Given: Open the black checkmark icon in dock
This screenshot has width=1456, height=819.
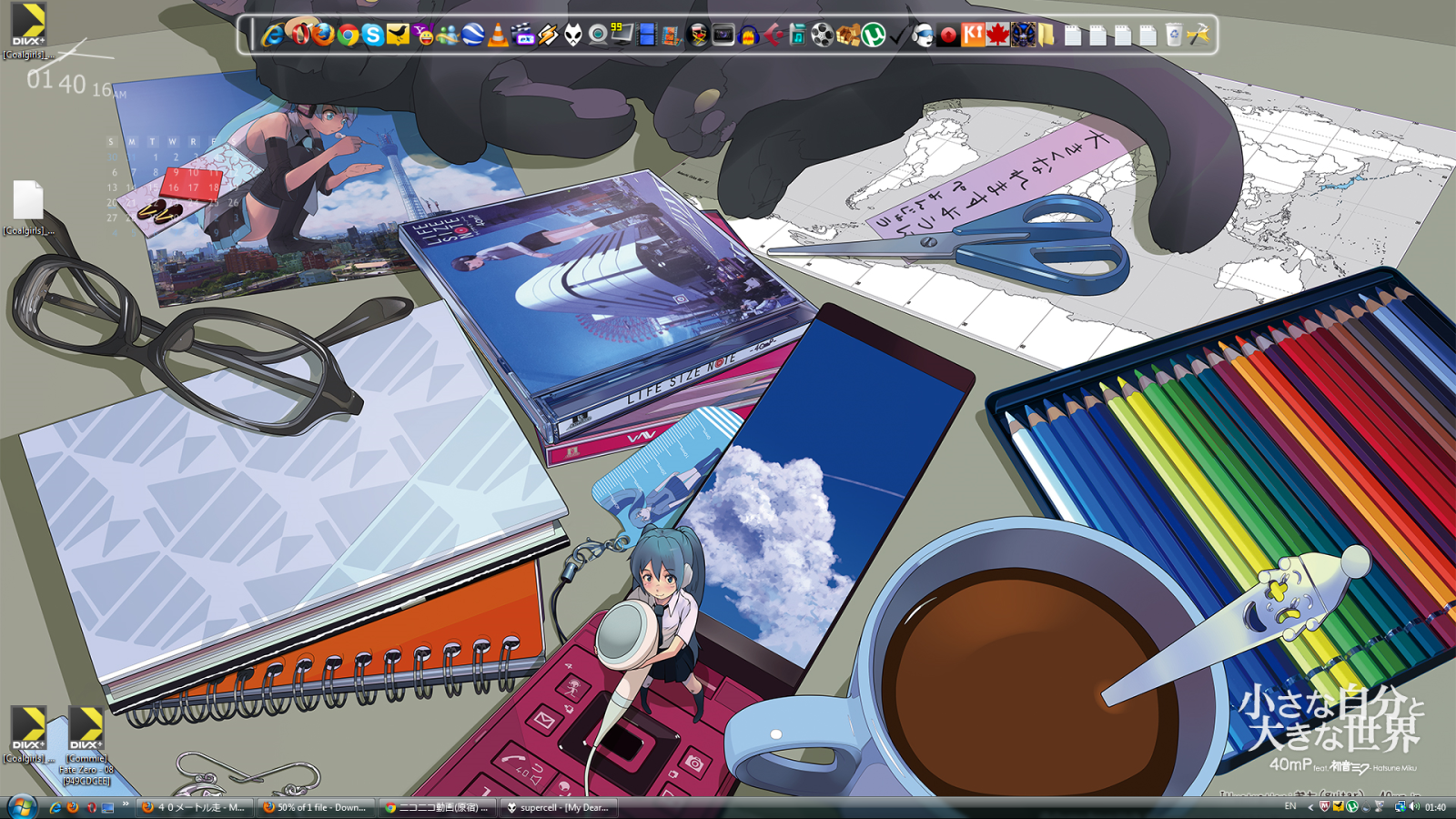Looking at the screenshot, I should (x=897, y=35).
